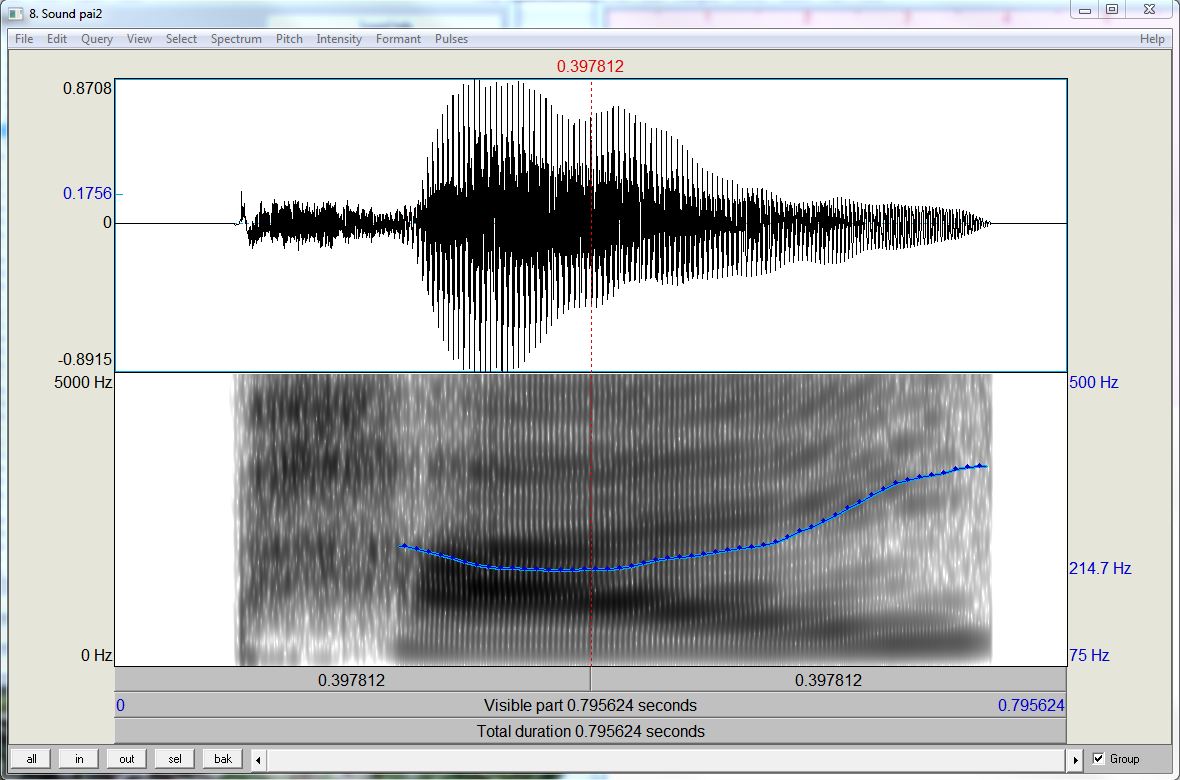Open the Query menu
Screen dimensions: 1180x780
pos(97,39)
